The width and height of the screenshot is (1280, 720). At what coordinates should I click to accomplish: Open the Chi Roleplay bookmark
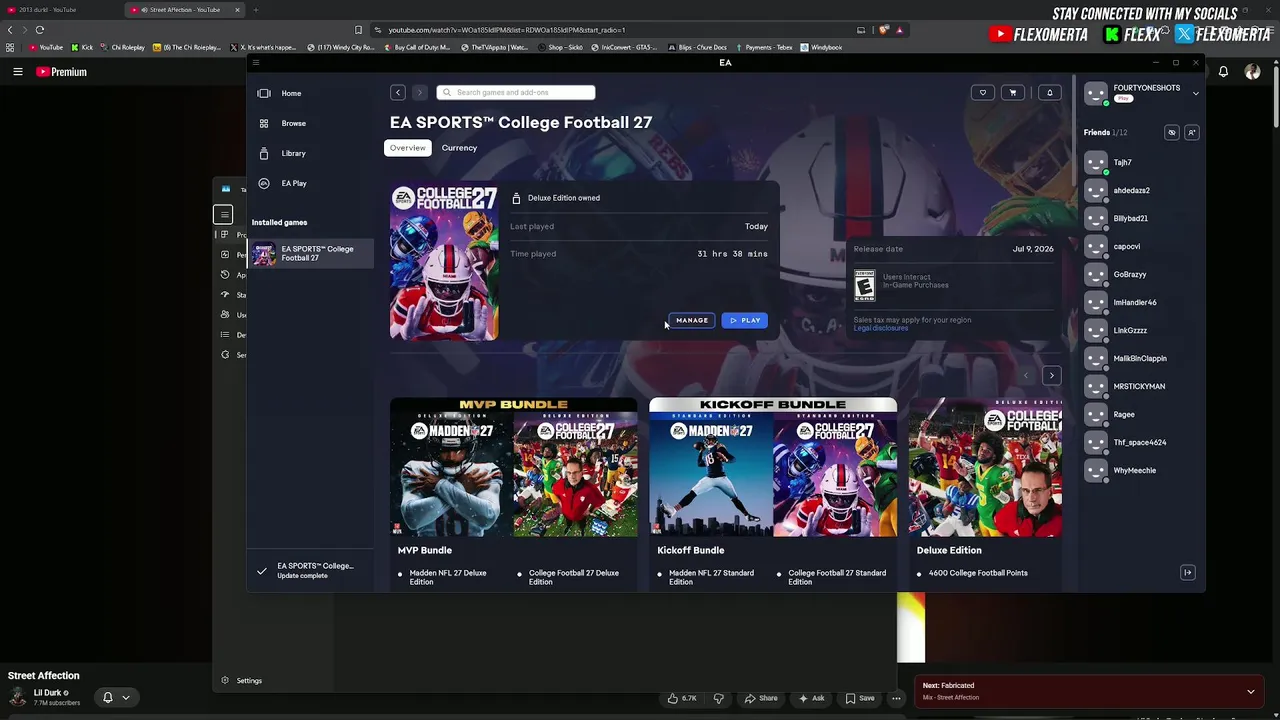click(122, 47)
